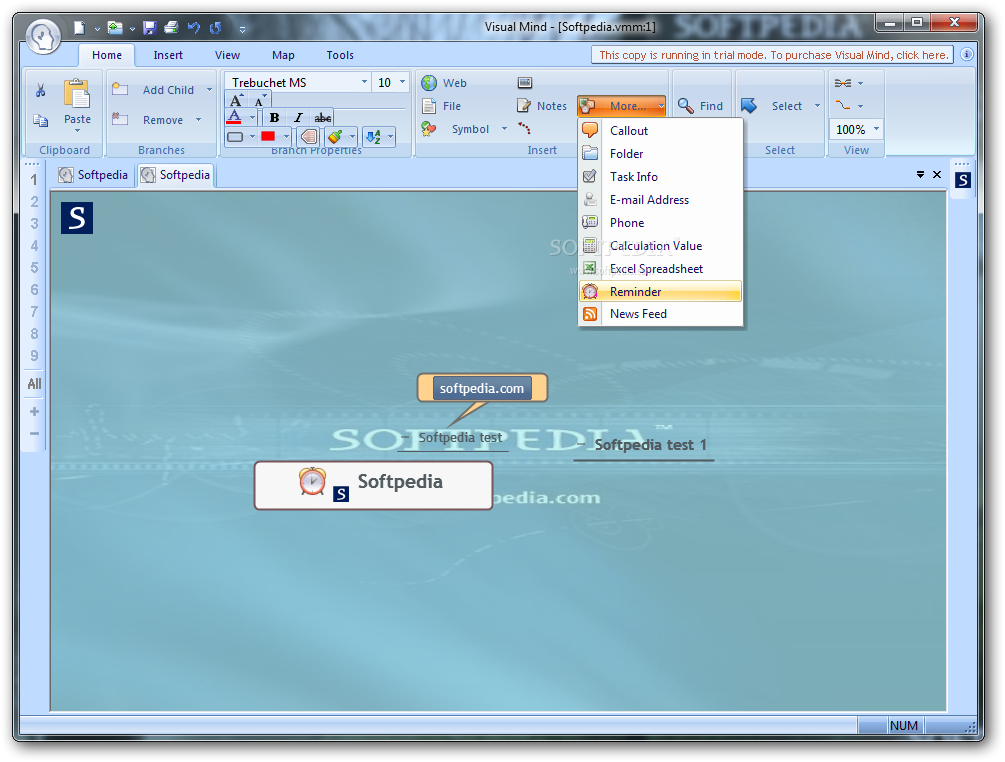The height and width of the screenshot is (762, 1005).
Task: Click the Redo arrow icon
Action: 215,28
